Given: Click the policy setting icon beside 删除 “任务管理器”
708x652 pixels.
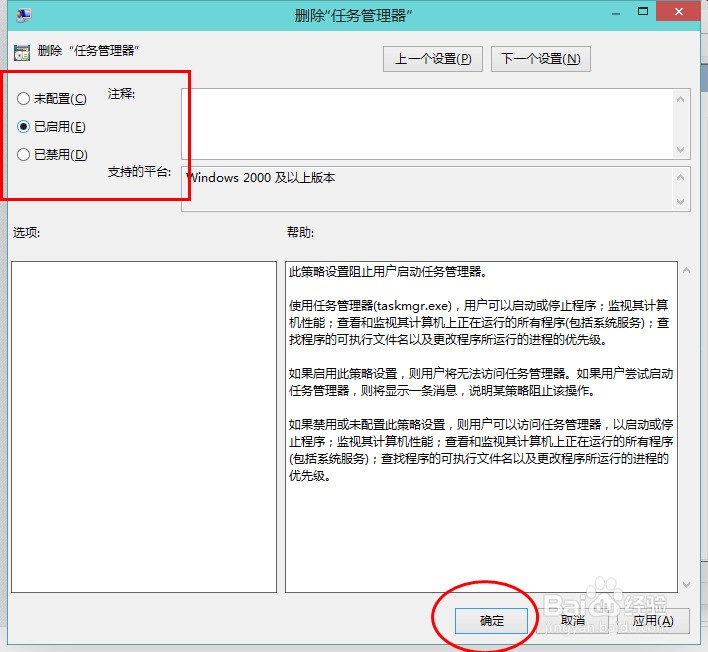Looking at the screenshot, I should click(22, 52).
